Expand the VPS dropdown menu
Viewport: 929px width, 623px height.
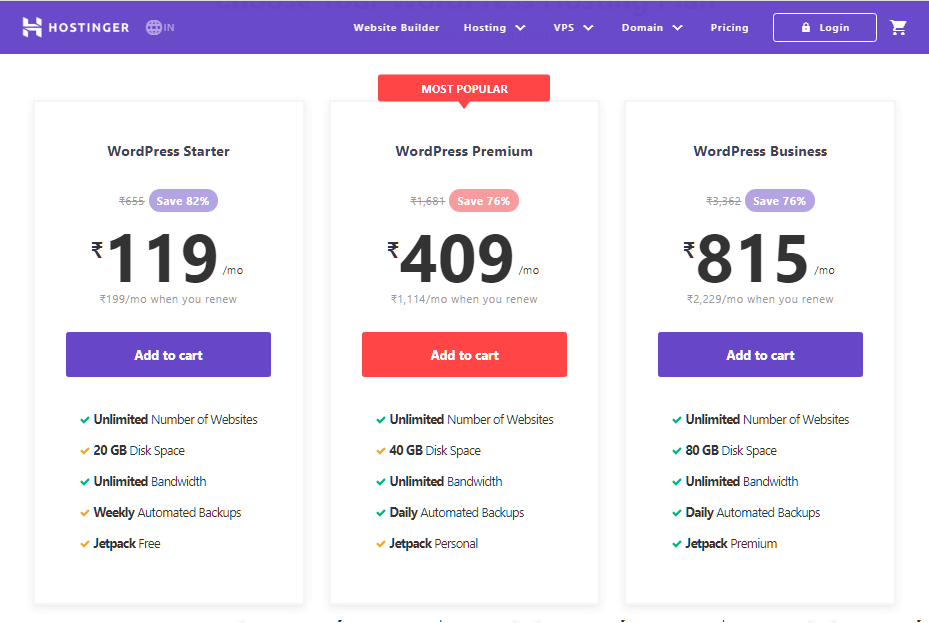(573, 27)
